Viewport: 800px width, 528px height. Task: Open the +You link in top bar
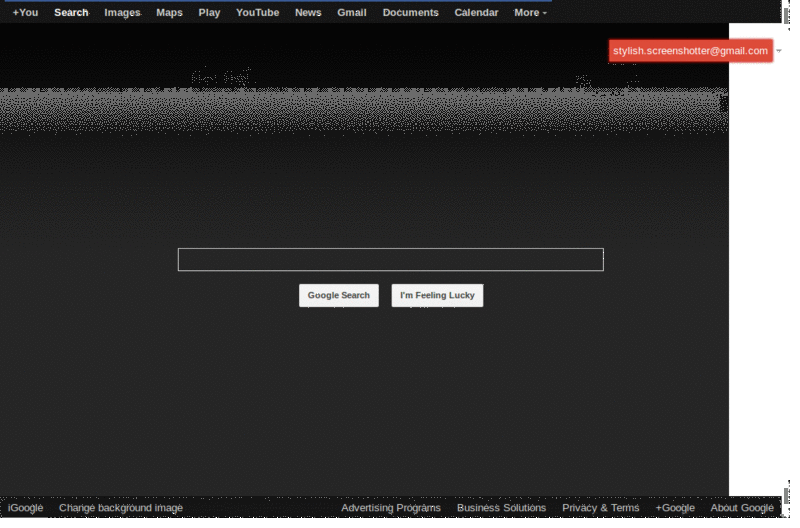point(26,13)
